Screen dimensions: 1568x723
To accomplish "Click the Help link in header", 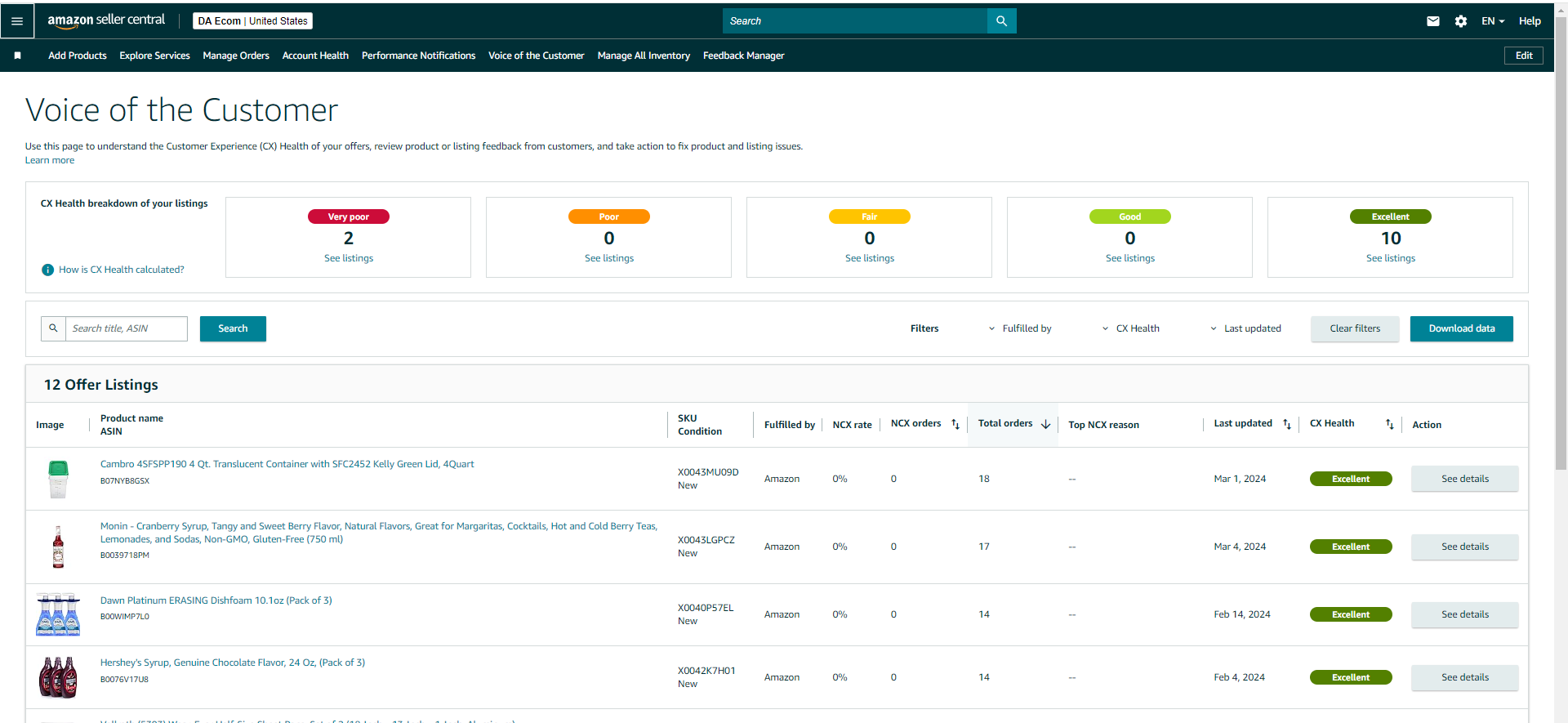I will point(1530,21).
